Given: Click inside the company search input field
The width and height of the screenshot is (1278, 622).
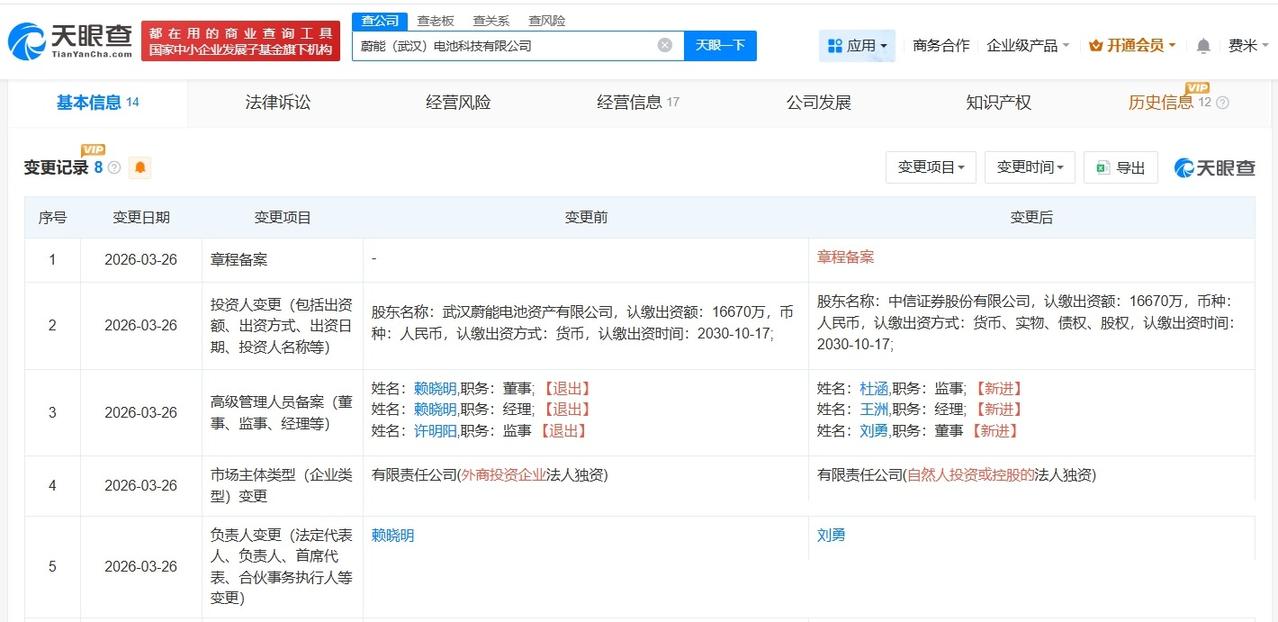Looking at the screenshot, I should point(500,44).
